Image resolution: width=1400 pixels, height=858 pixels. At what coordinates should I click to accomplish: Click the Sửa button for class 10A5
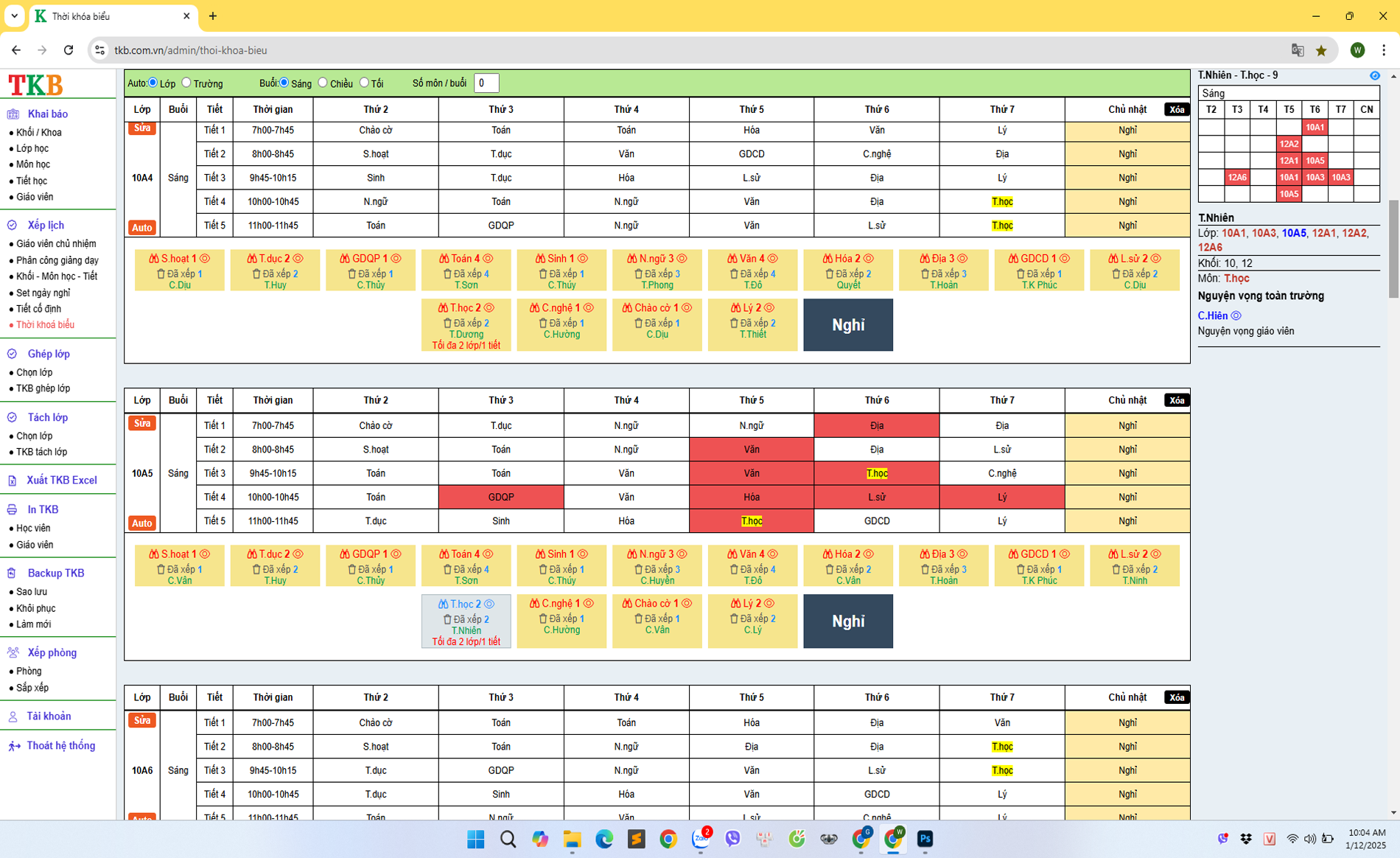pos(141,423)
